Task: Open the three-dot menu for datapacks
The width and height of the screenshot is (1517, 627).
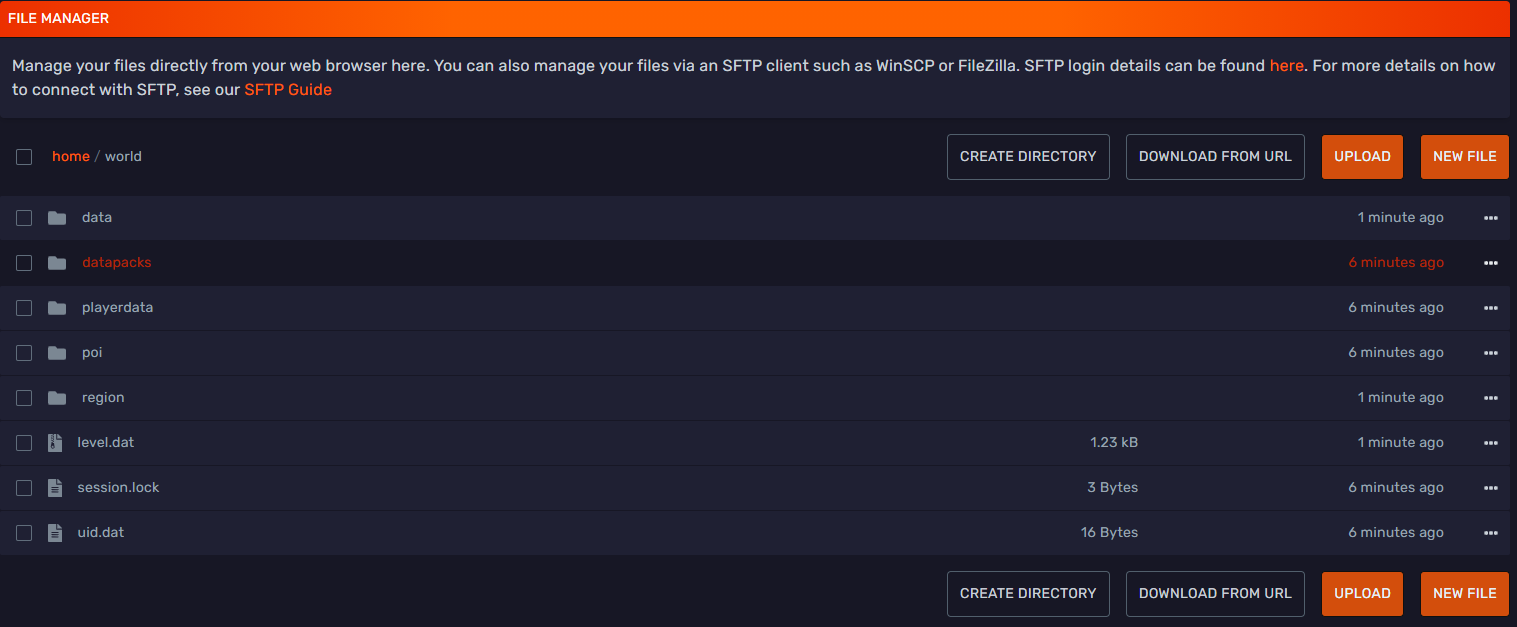Action: click(x=1490, y=263)
